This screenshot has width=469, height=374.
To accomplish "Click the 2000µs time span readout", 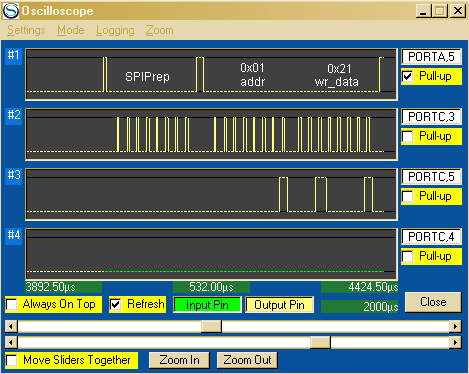I will point(360,307).
